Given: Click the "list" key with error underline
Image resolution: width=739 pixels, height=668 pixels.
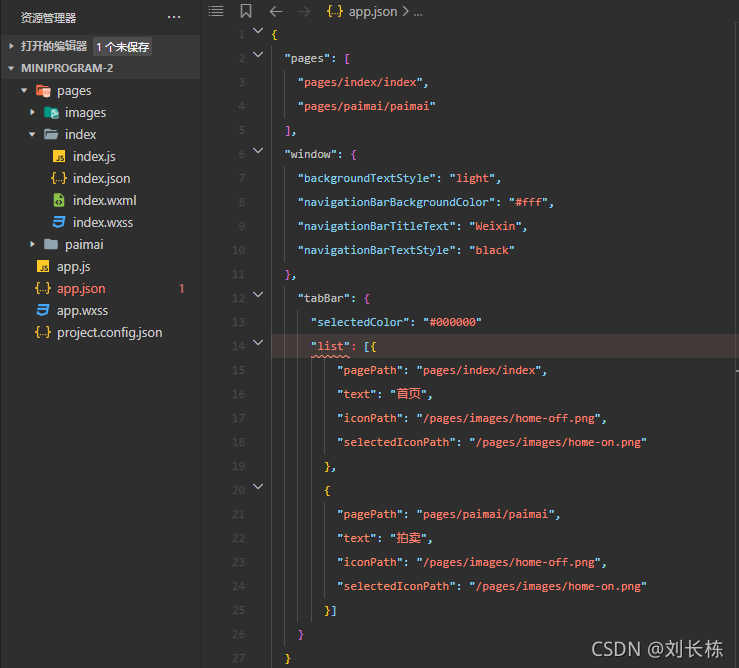Looking at the screenshot, I should tap(330, 346).
